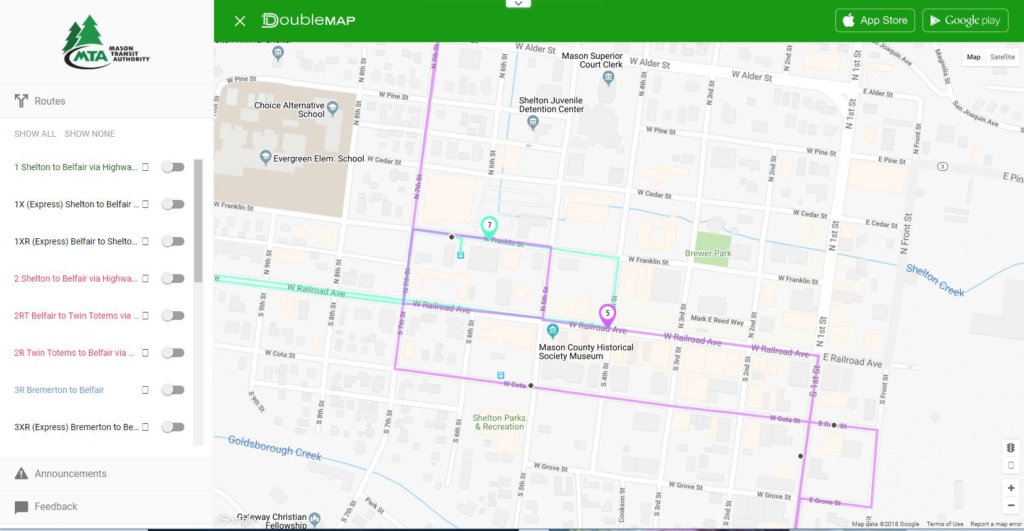This screenshot has height=531, width=1024.
Task: Click the SHOW ALL routes link
Action: [x=35, y=134]
